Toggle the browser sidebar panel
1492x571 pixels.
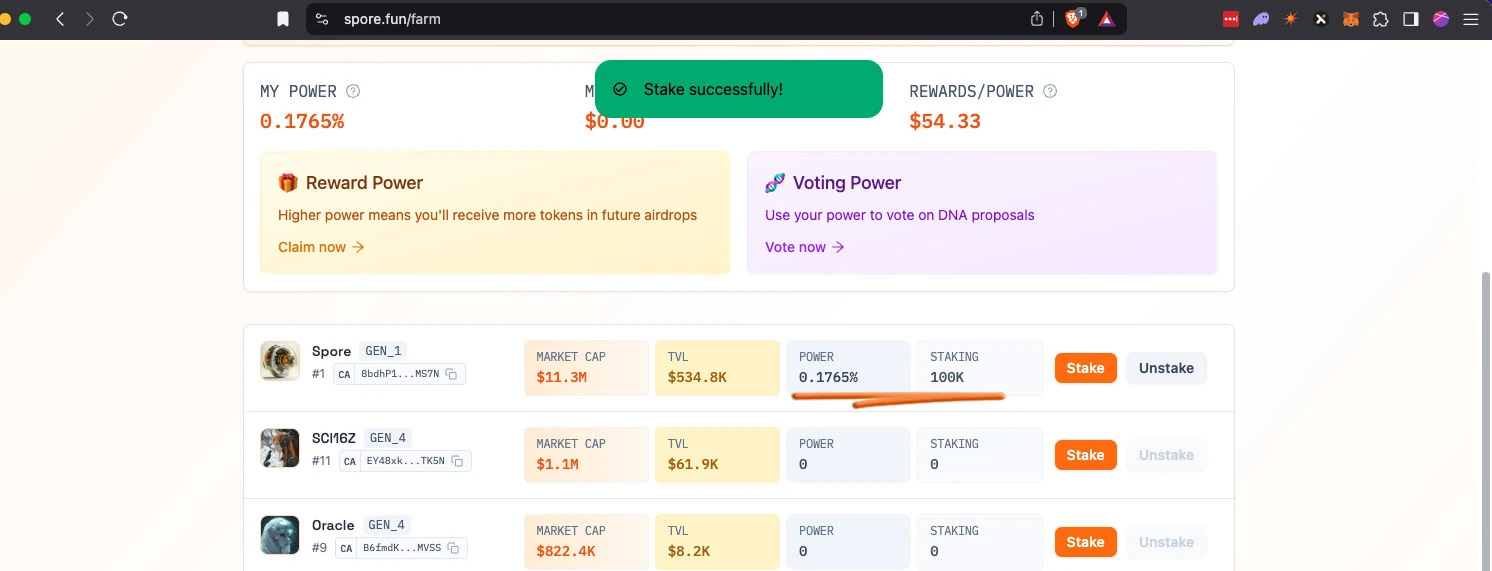pyautogui.click(x=1410, y=19)
